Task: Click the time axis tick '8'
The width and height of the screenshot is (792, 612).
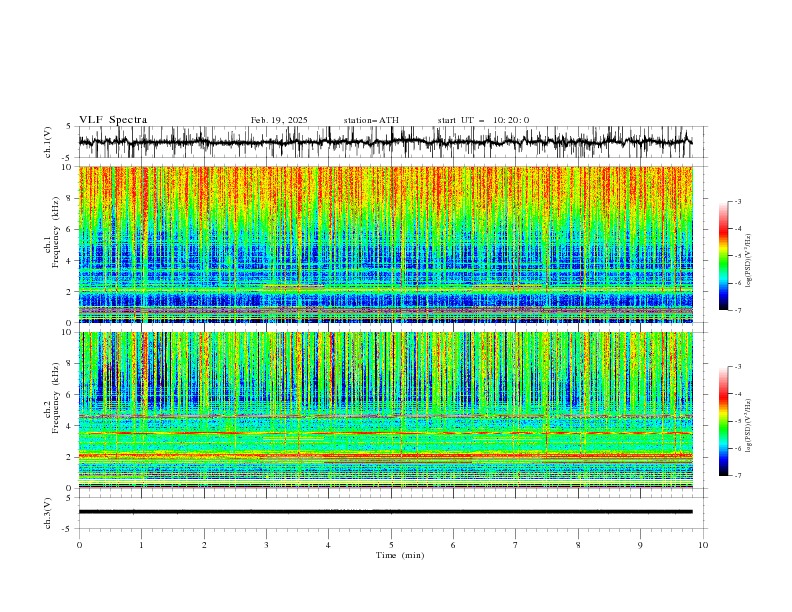Action: 578,545
